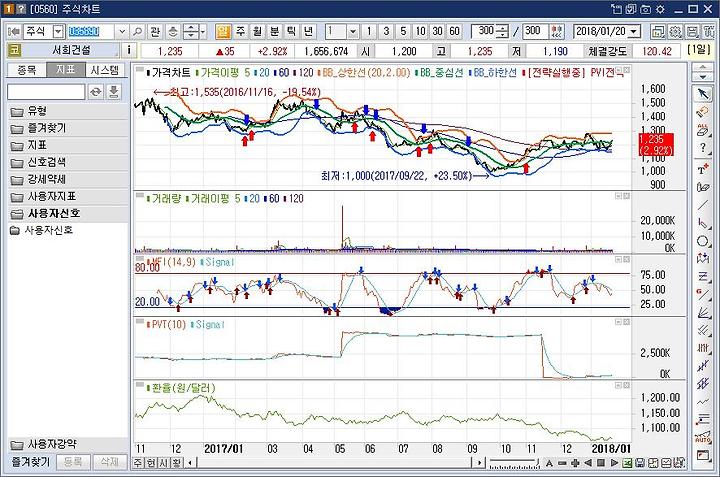
Task: Switch to 분 minute chart period
Action: [274, 32]
